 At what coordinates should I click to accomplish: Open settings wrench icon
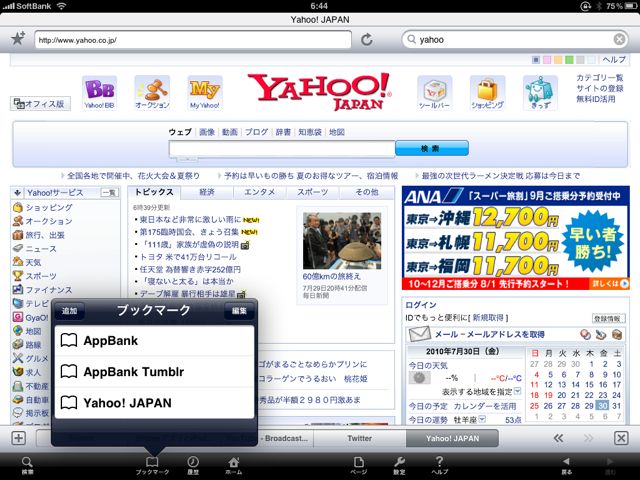click(399, 466)
